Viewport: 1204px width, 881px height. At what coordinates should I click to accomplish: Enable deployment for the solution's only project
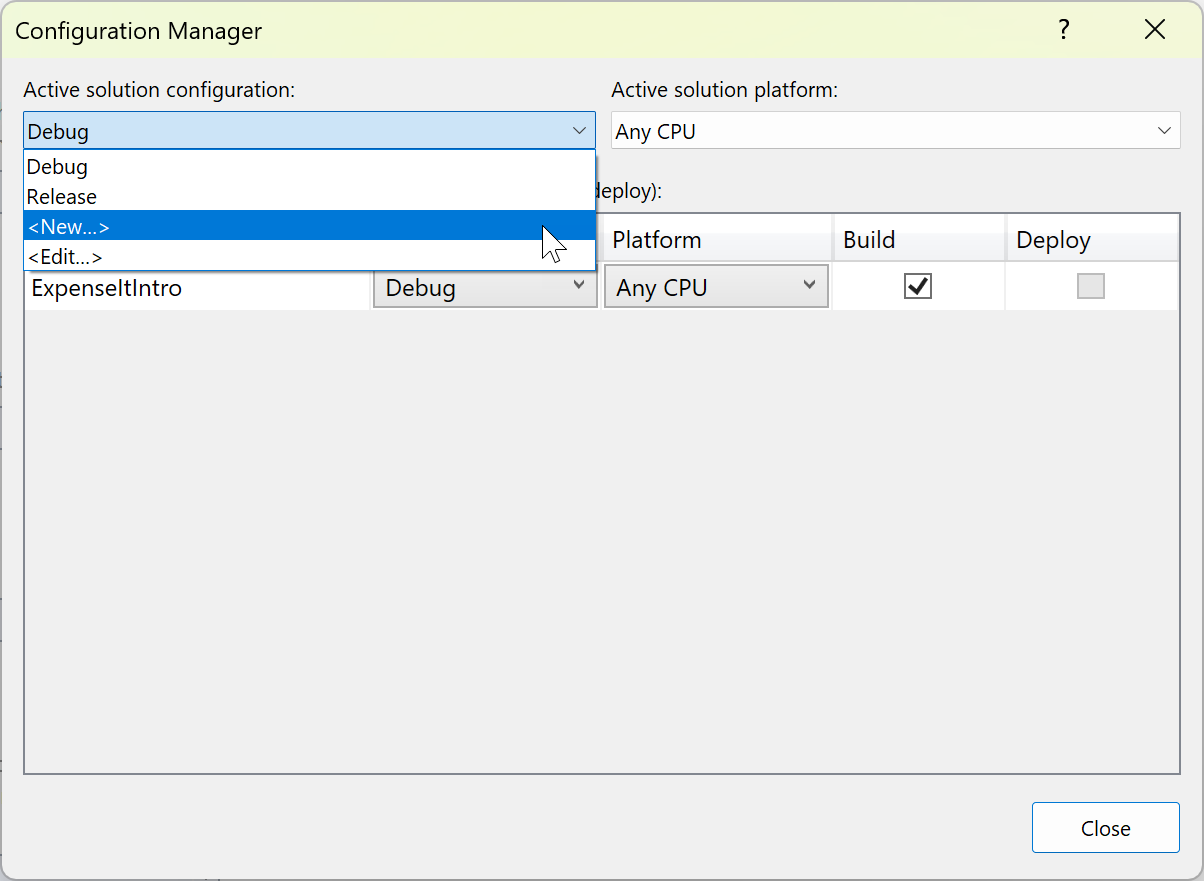pos(1090,286)
